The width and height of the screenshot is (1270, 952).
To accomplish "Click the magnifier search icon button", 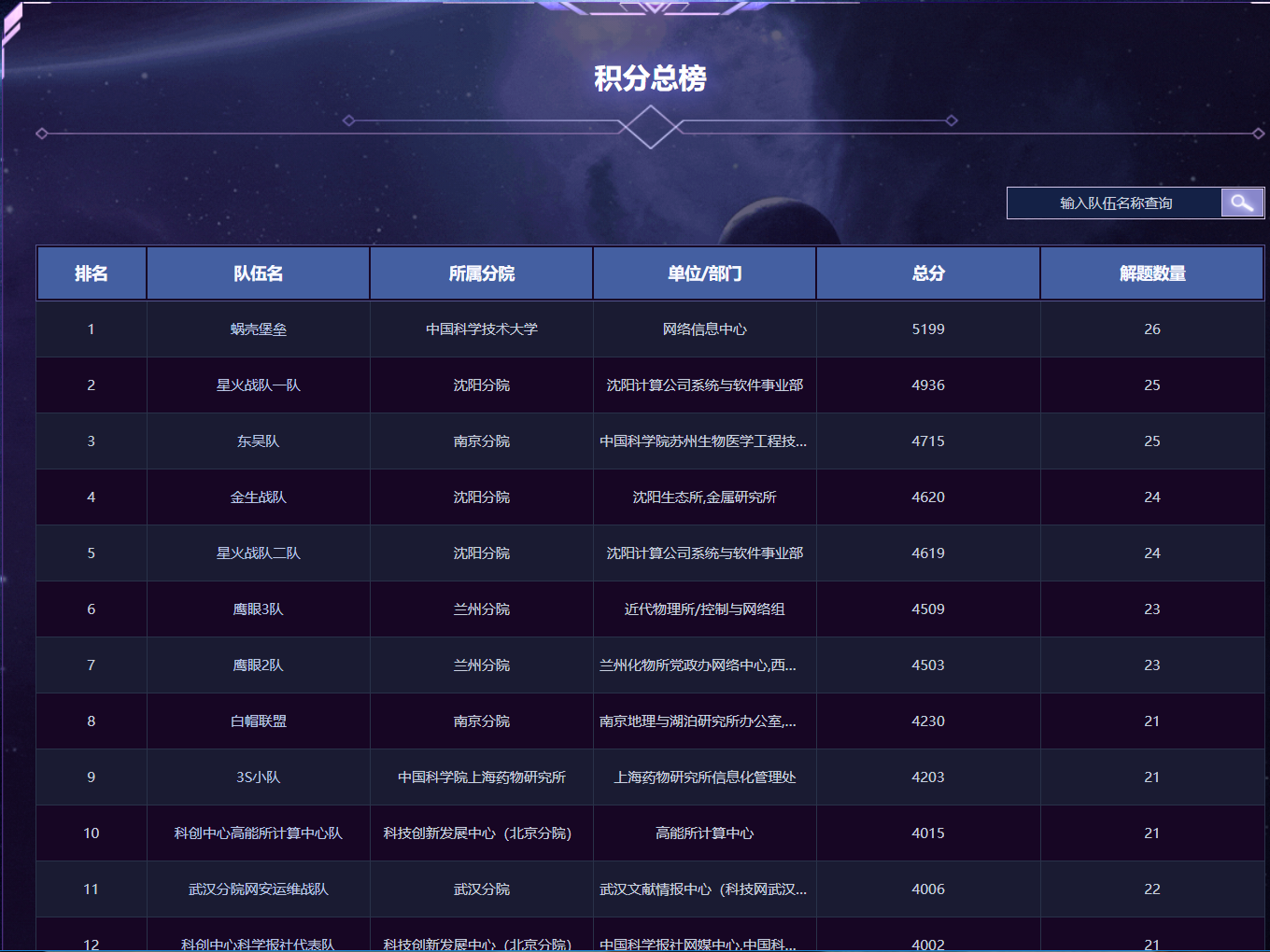I will point(1242,203).
